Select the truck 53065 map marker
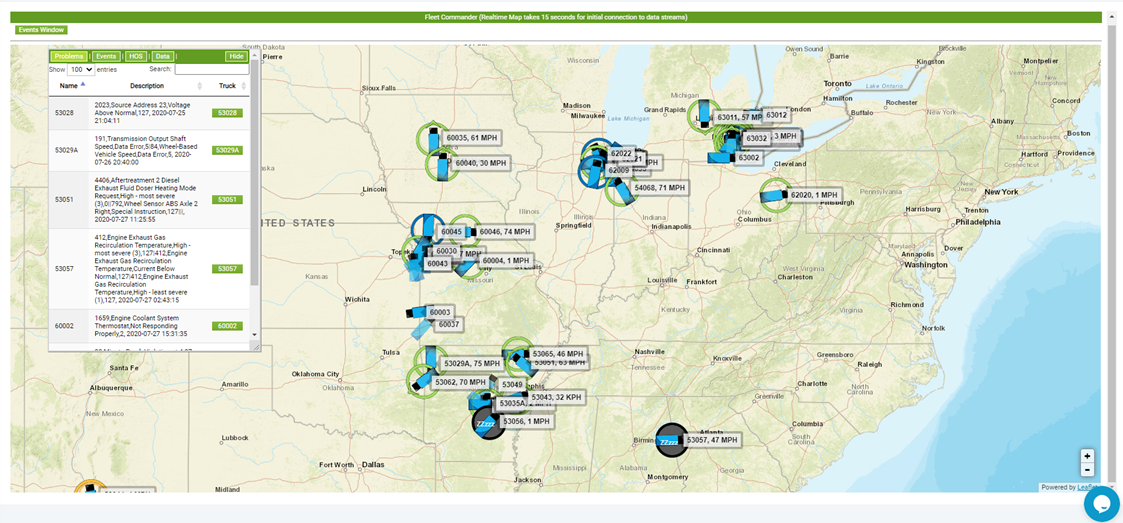1123x523 pixels. click(518, 355)
